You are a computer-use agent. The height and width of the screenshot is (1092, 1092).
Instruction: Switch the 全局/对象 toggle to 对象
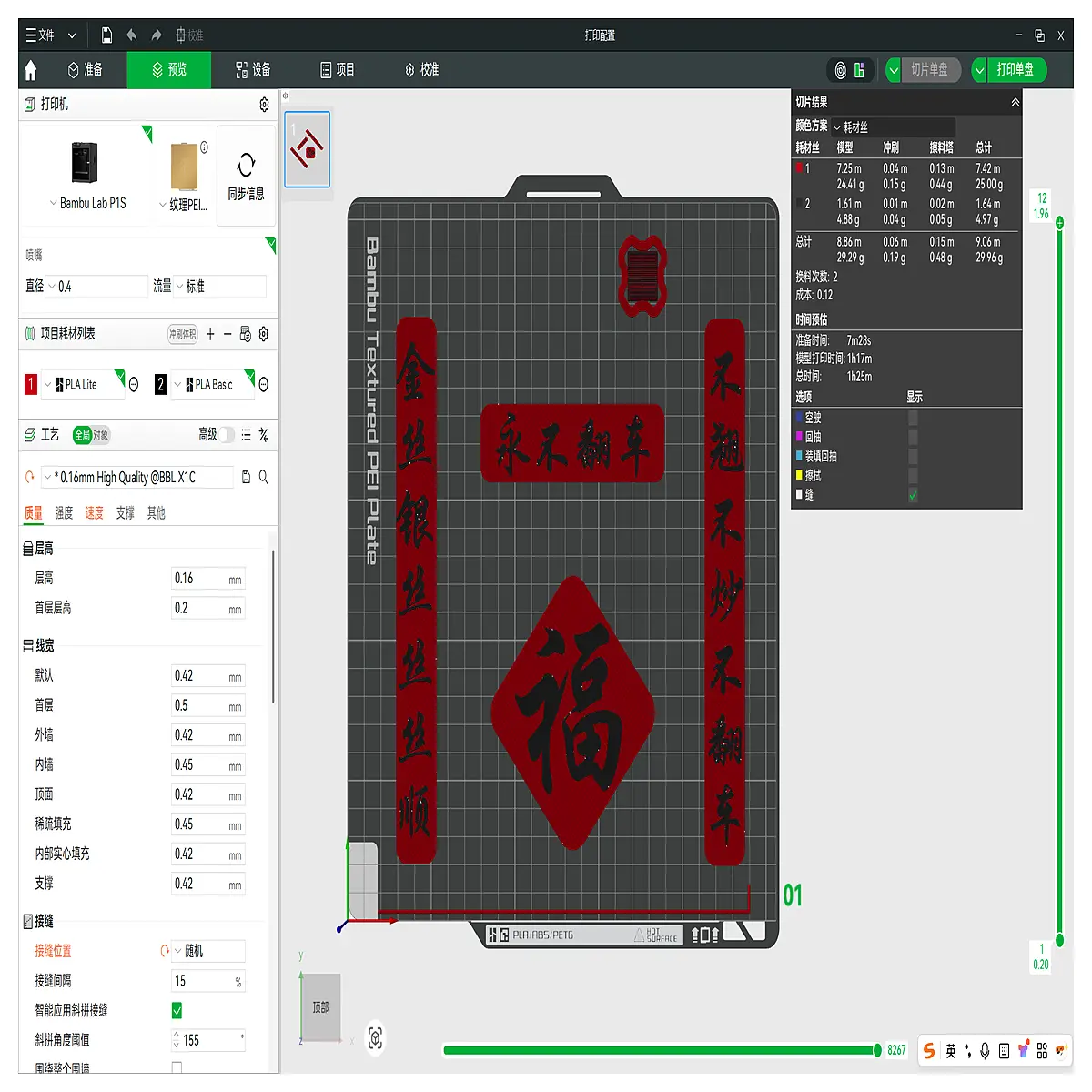pos(100,435)
